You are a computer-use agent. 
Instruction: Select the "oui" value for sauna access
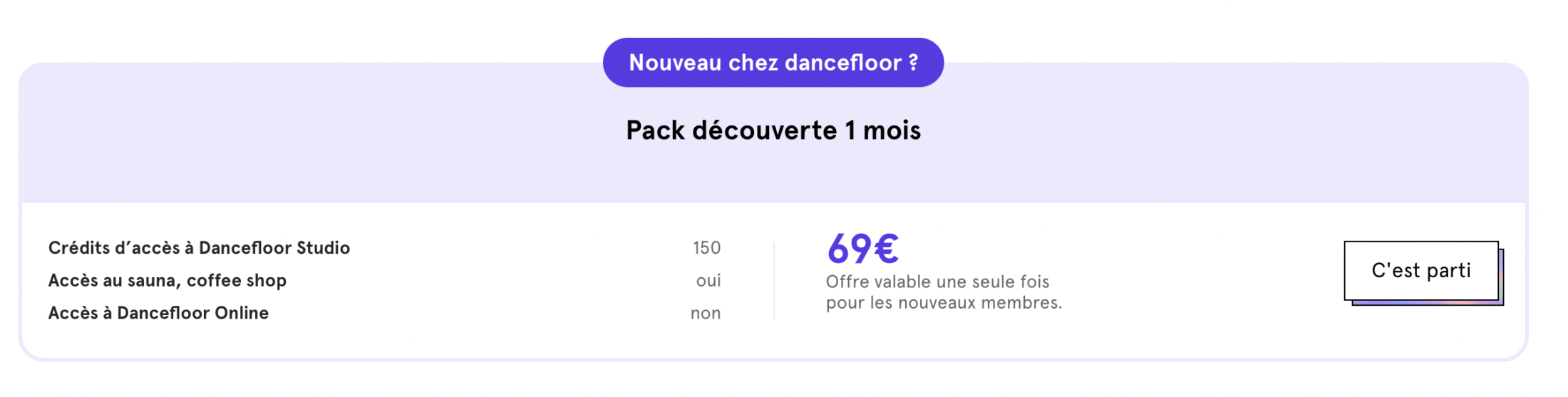(708, 281)
